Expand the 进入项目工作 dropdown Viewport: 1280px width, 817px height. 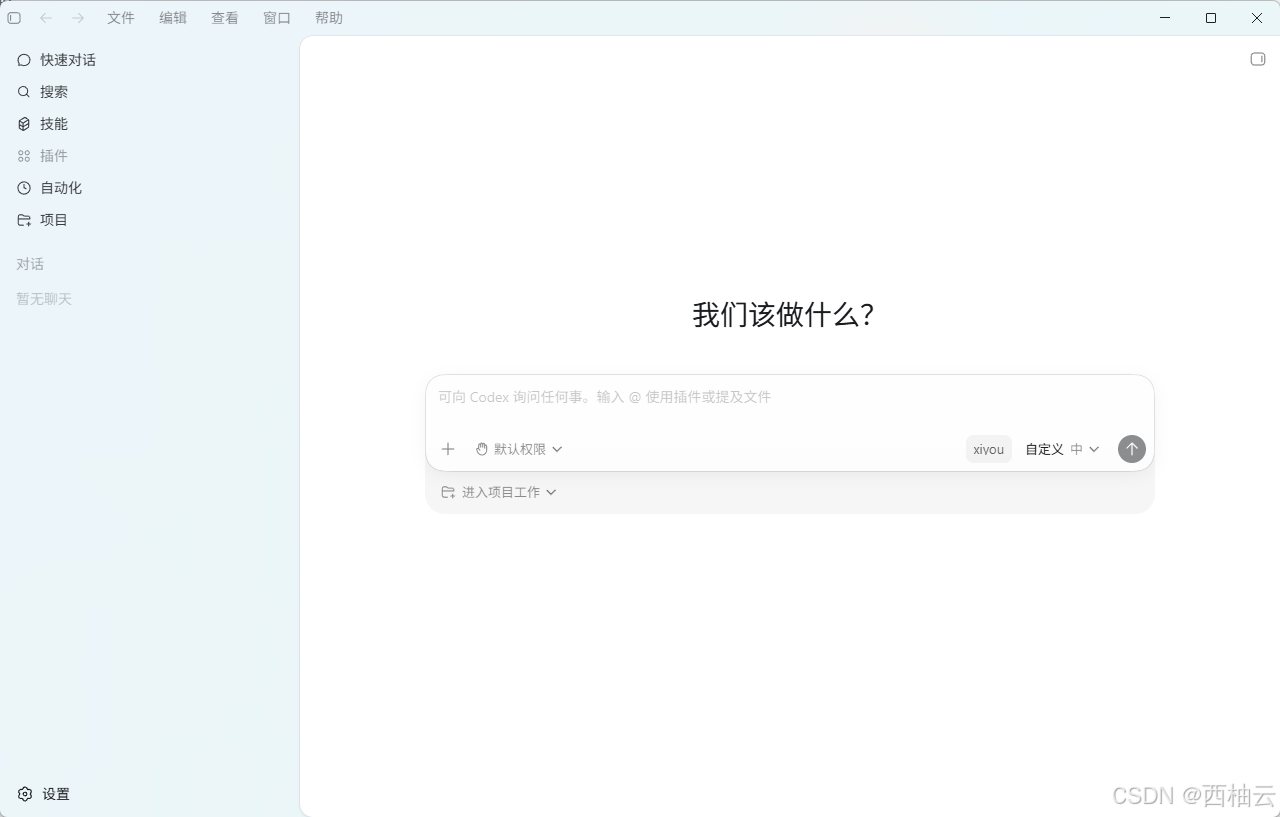(499, 492)
